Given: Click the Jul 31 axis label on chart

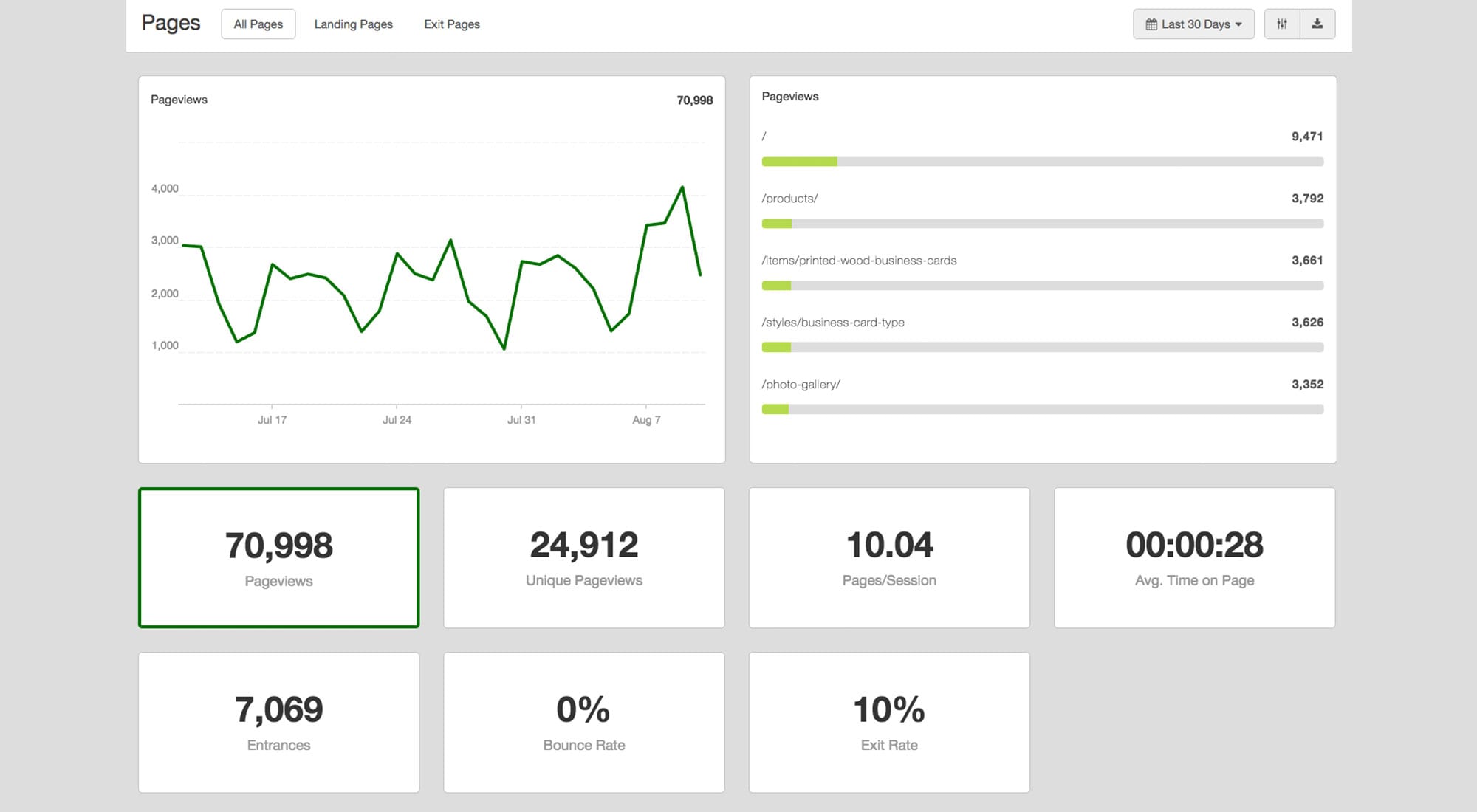Looking at the screenshot, I should click(521, 420).
